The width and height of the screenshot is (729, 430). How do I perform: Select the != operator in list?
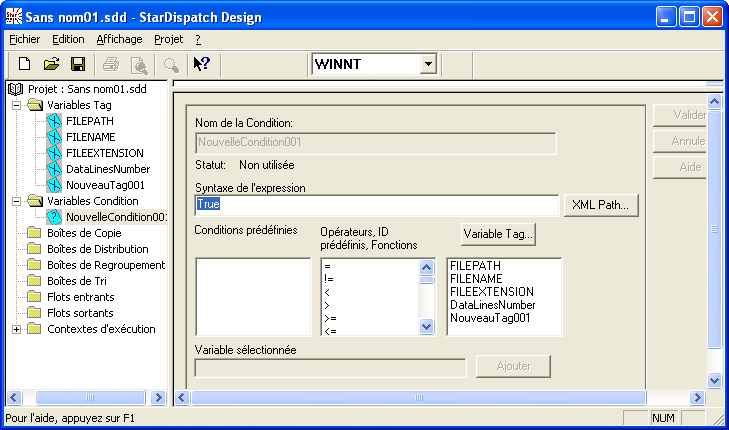coord(330,279)
